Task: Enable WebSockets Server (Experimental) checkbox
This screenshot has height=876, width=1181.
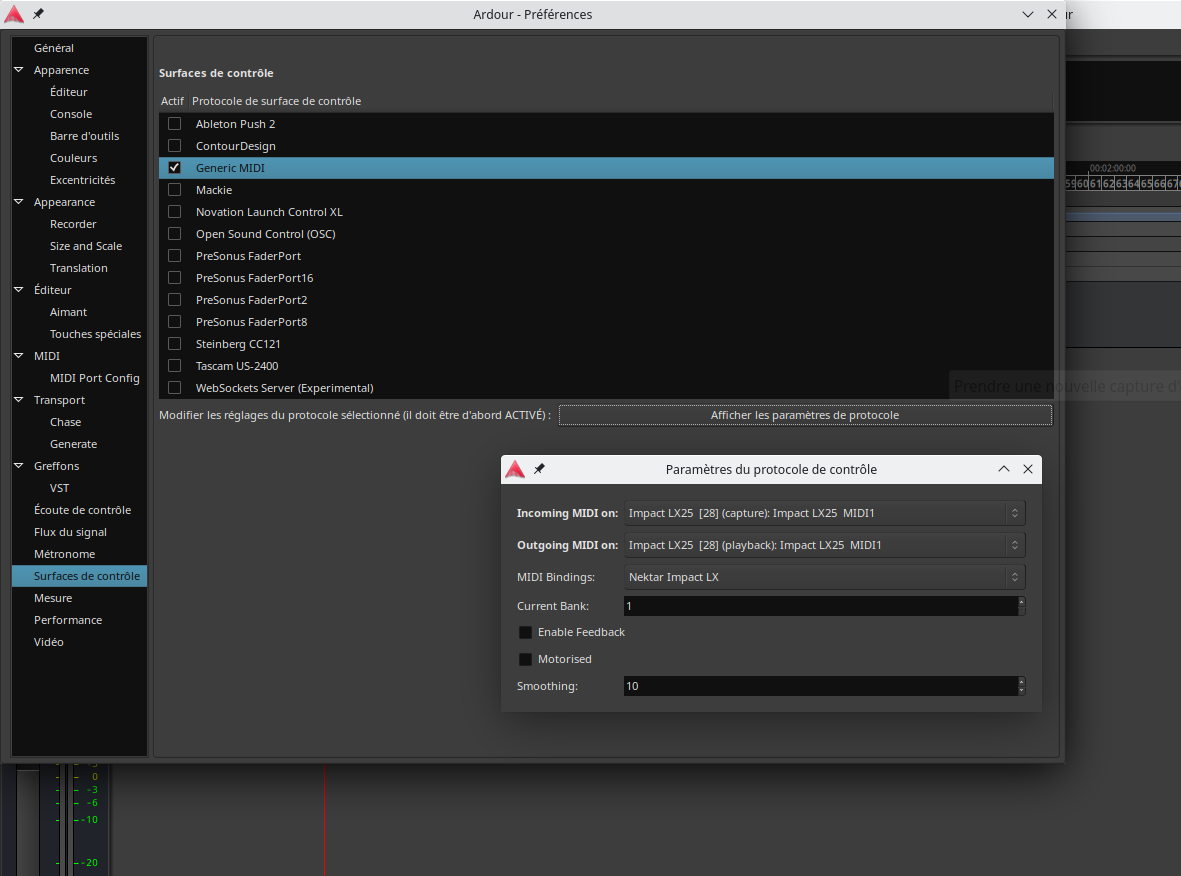Action: [x=175, y=388]
